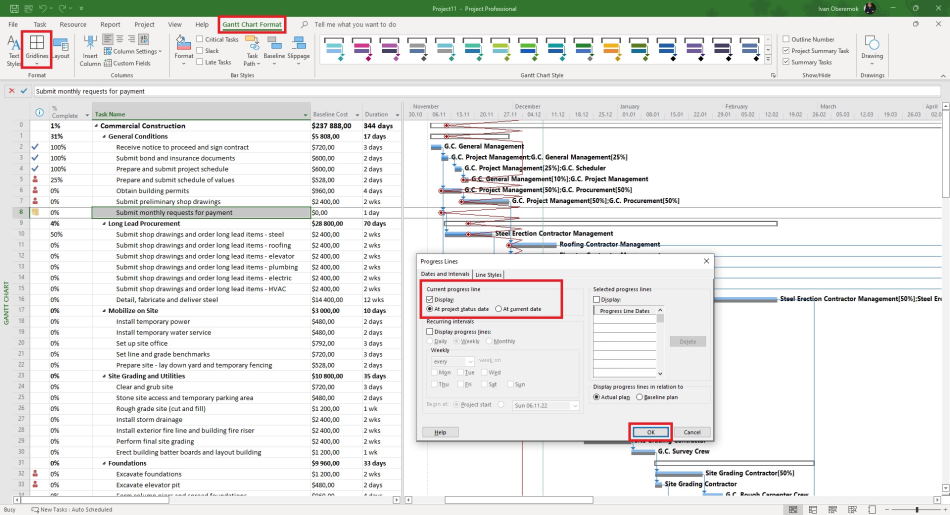
Task: Expand the Gantt Chart Style gallery
Action: tap(768, 60)
